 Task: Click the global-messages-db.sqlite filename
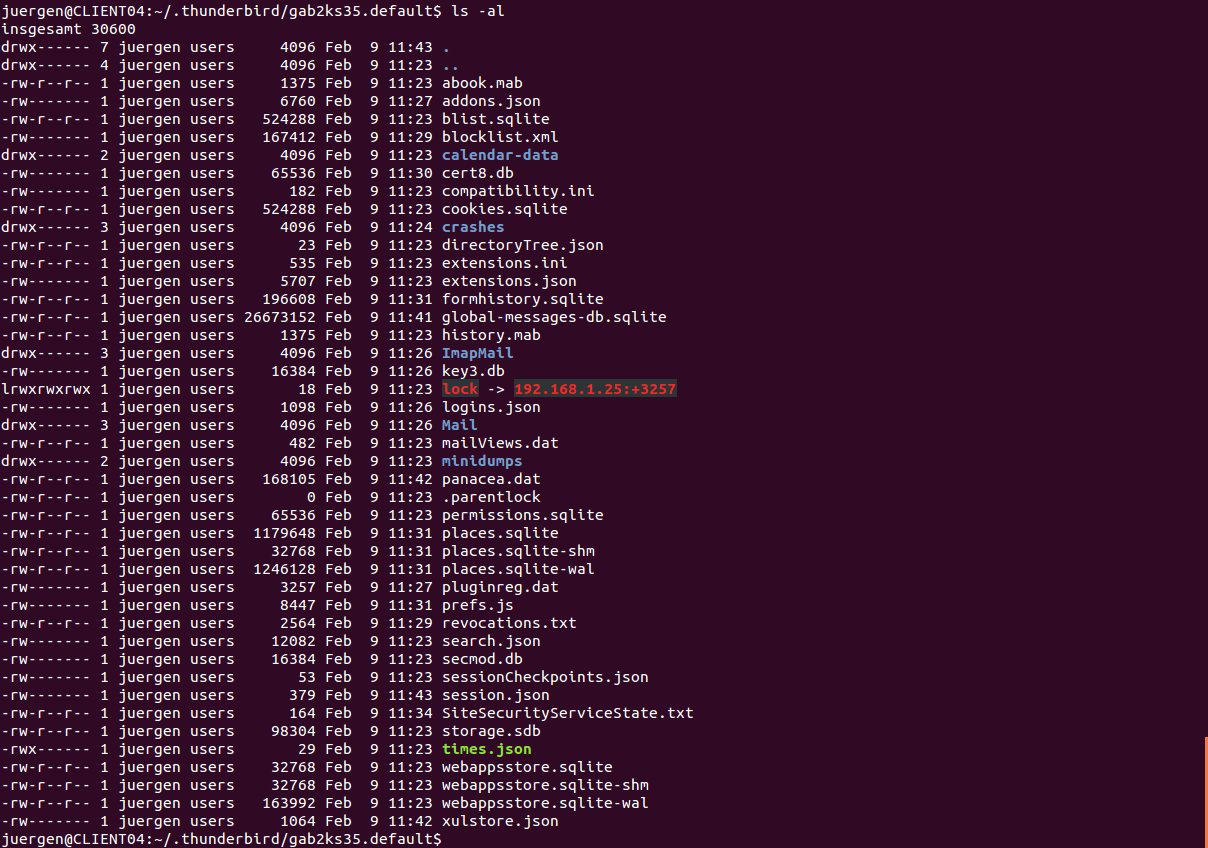[x=554, y=317]
